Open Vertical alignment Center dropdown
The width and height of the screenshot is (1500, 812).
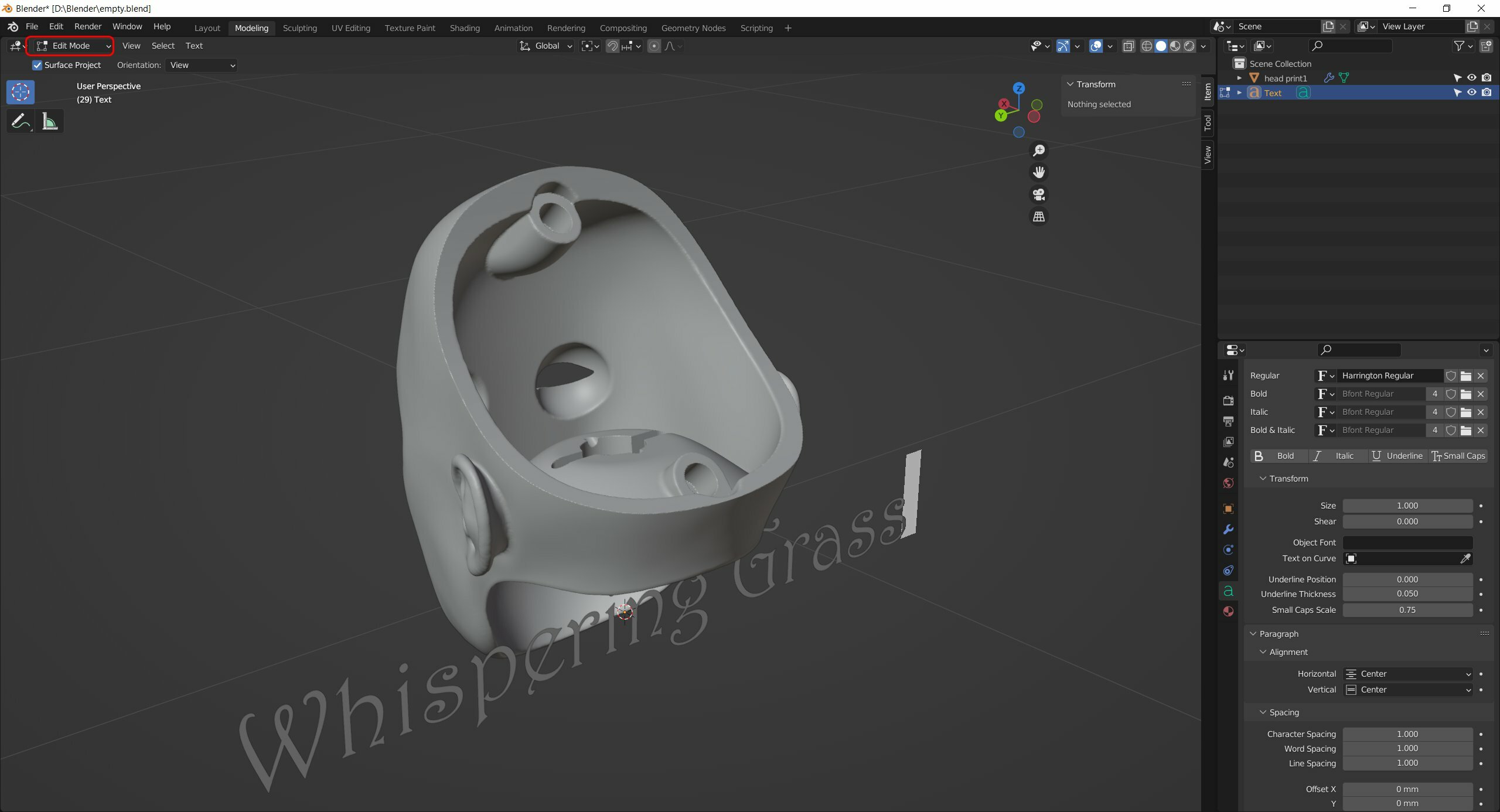1407,690
